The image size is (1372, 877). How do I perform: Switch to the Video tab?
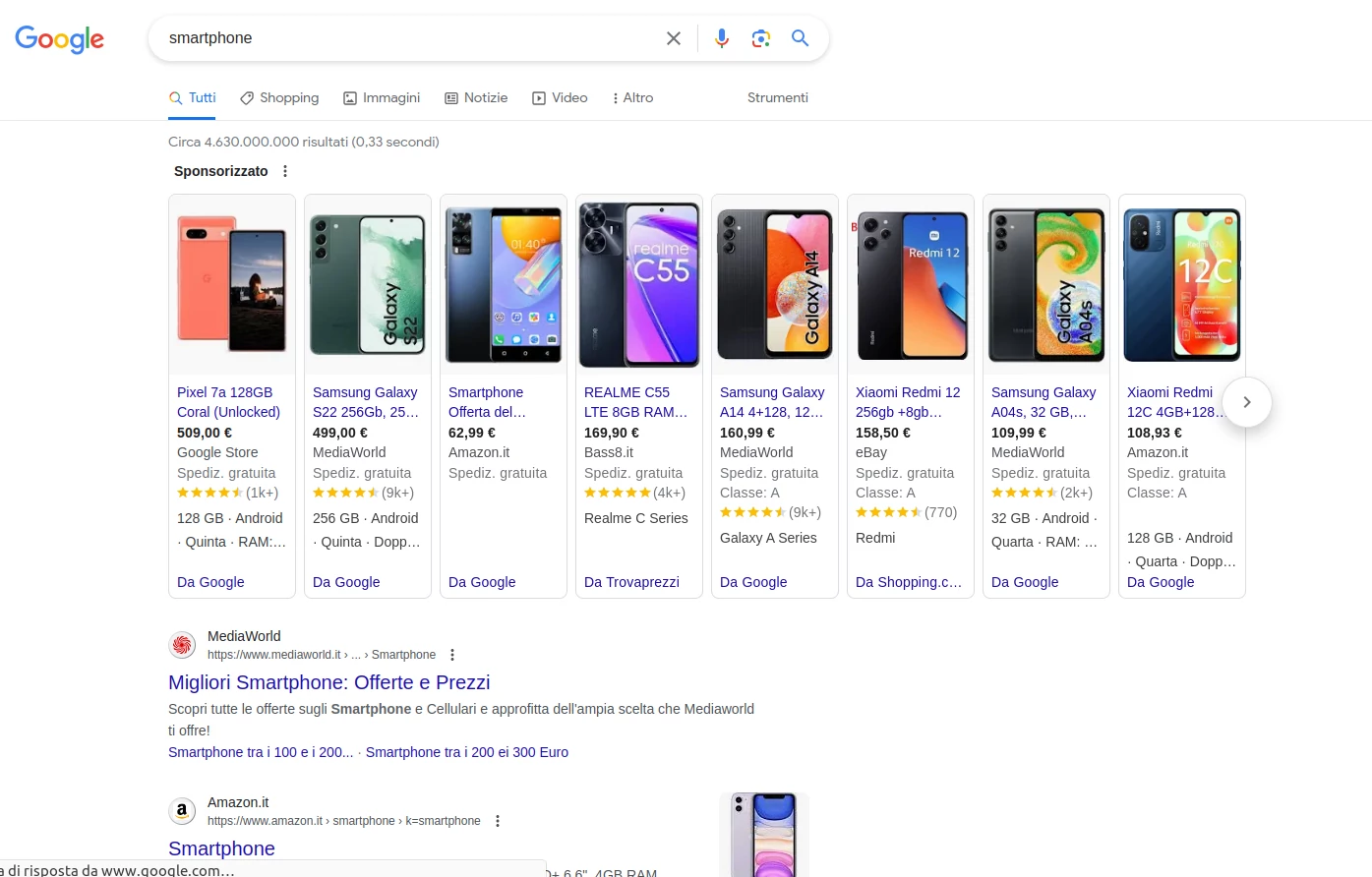[560, 97]
